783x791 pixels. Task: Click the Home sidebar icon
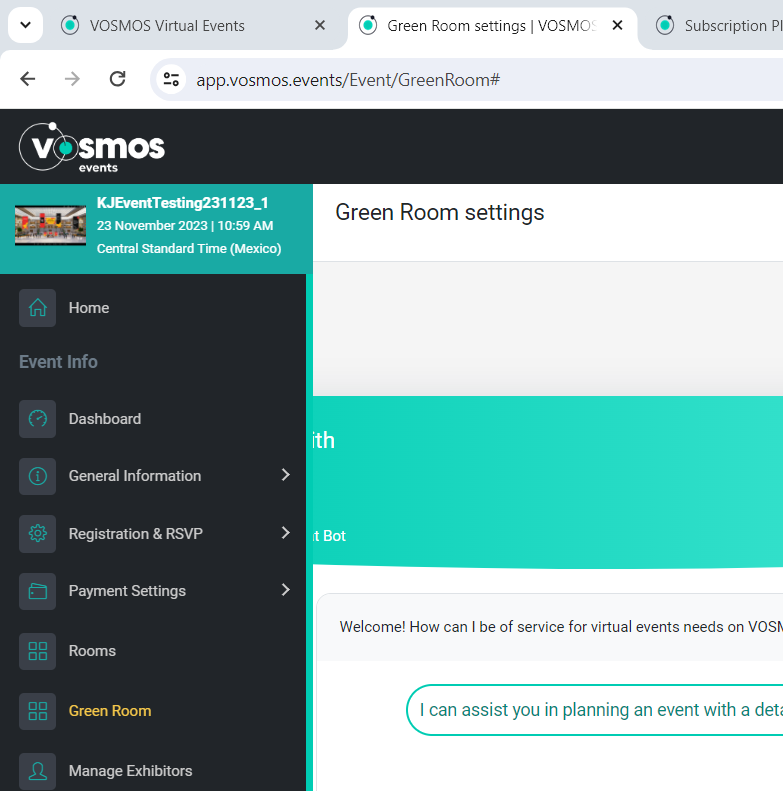coord(37,308)
